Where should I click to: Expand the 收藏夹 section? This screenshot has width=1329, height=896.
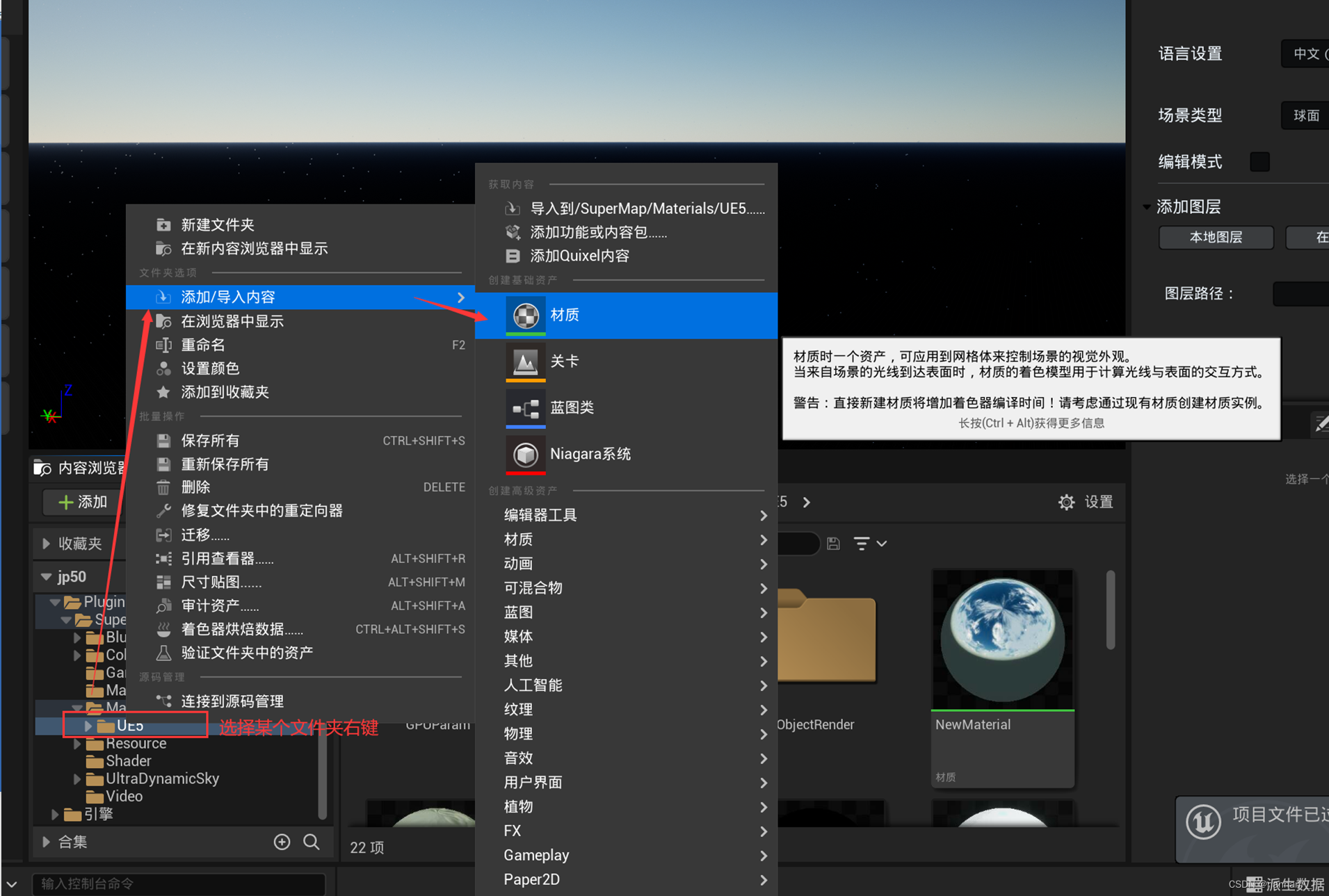[46, 544]
